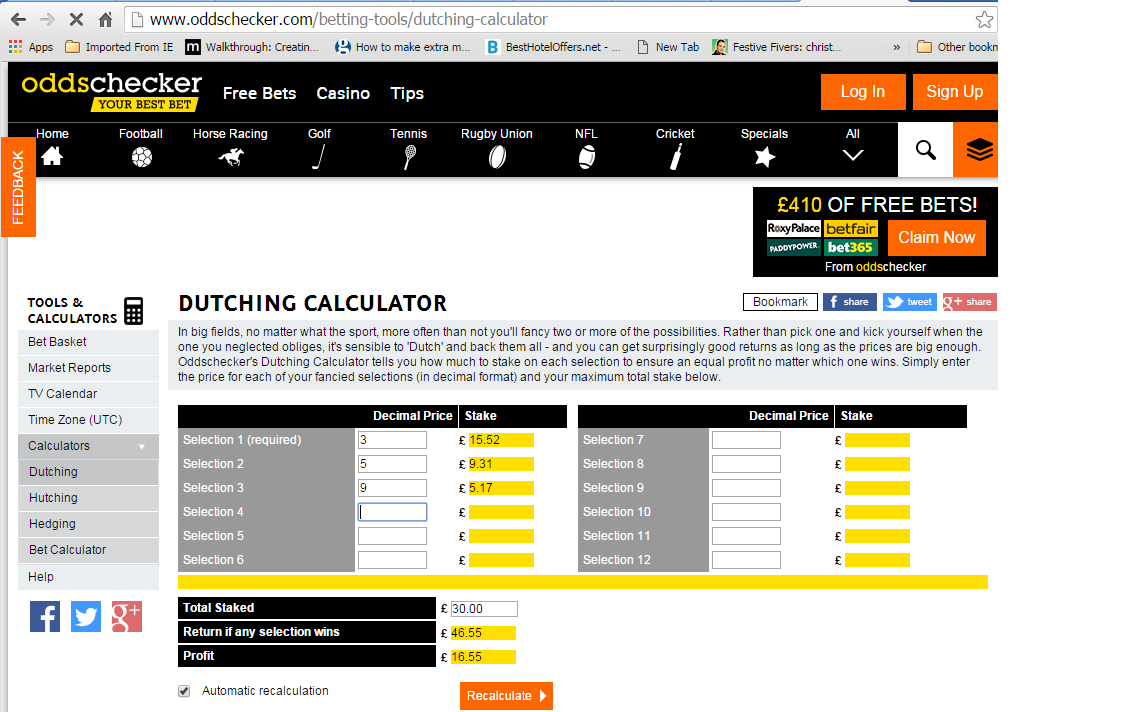Open Horse Racing icon
Viewport: 1135px width, 712px height.
pos(231,156)
